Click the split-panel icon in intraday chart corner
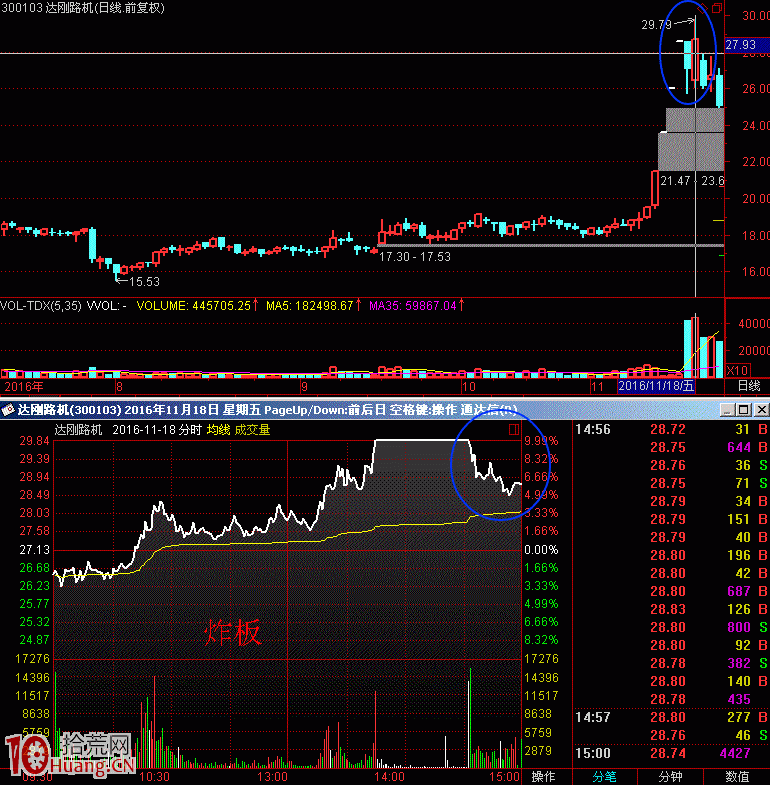This screenshot has width=770, height=785. point(514,430)
